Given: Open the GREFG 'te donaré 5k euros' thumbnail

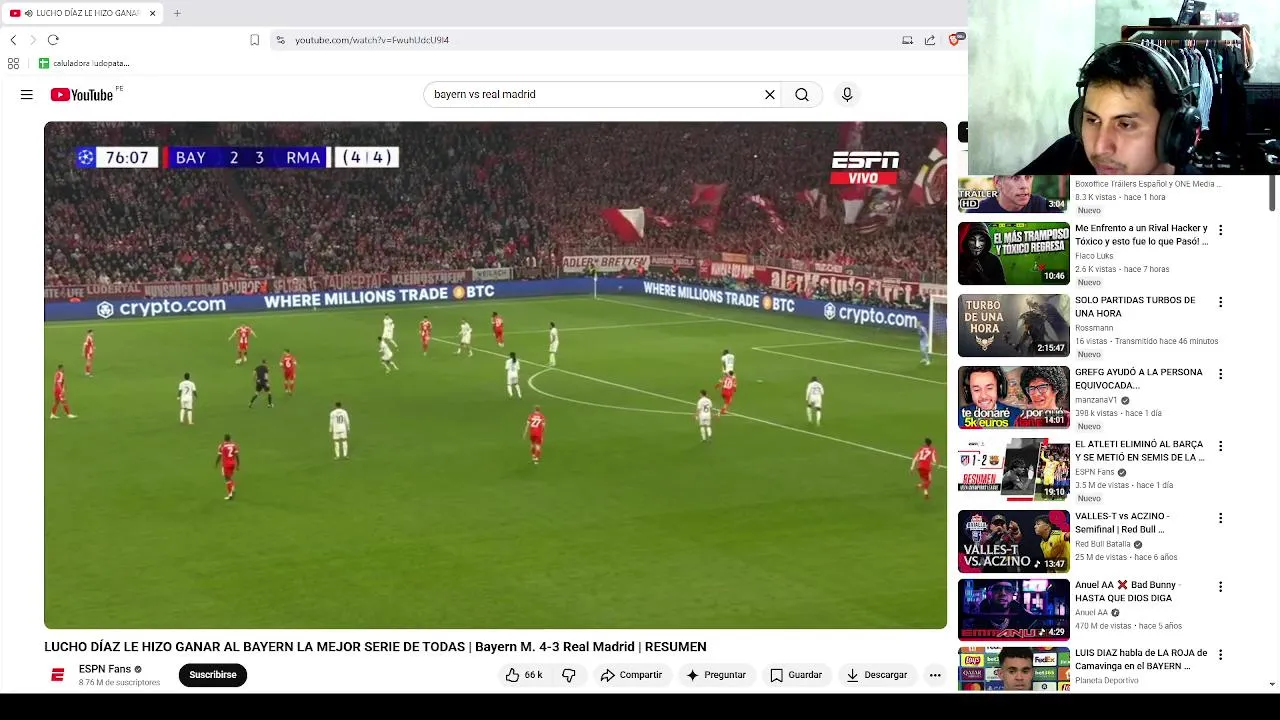Looking at the screenshot, I should point(1013,397).
